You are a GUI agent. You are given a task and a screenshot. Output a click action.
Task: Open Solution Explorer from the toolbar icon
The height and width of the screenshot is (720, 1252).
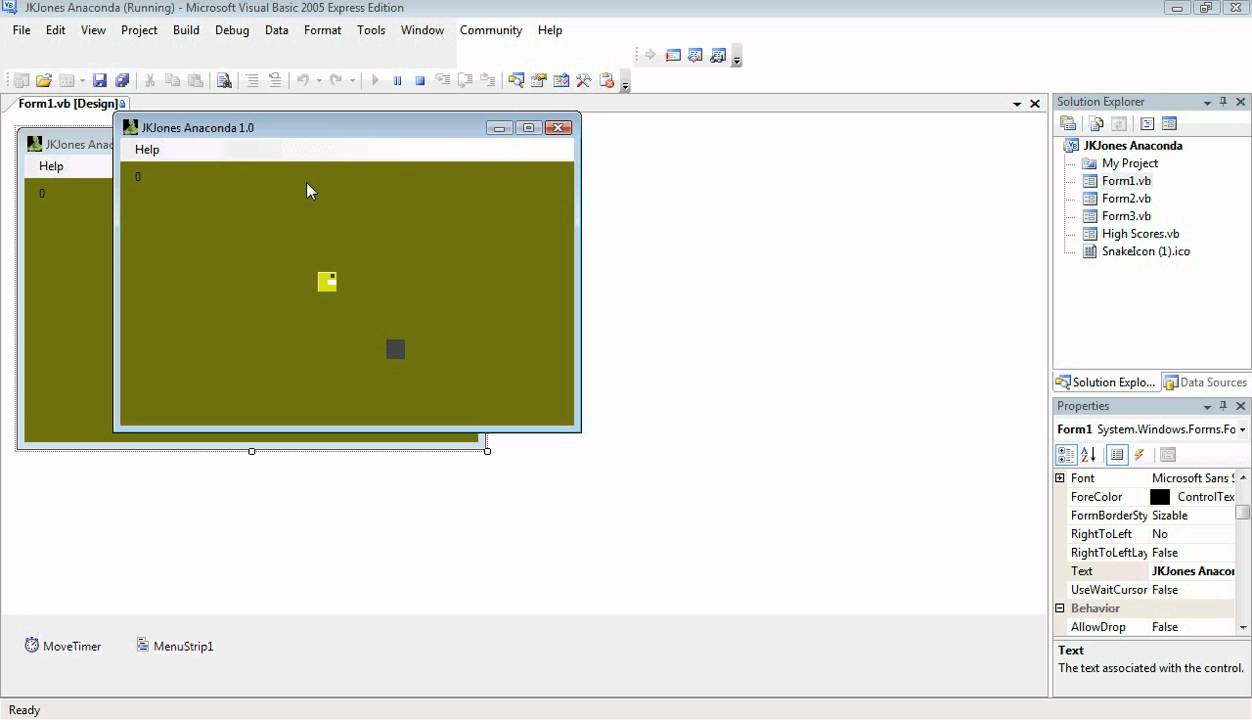coord(516,81)
